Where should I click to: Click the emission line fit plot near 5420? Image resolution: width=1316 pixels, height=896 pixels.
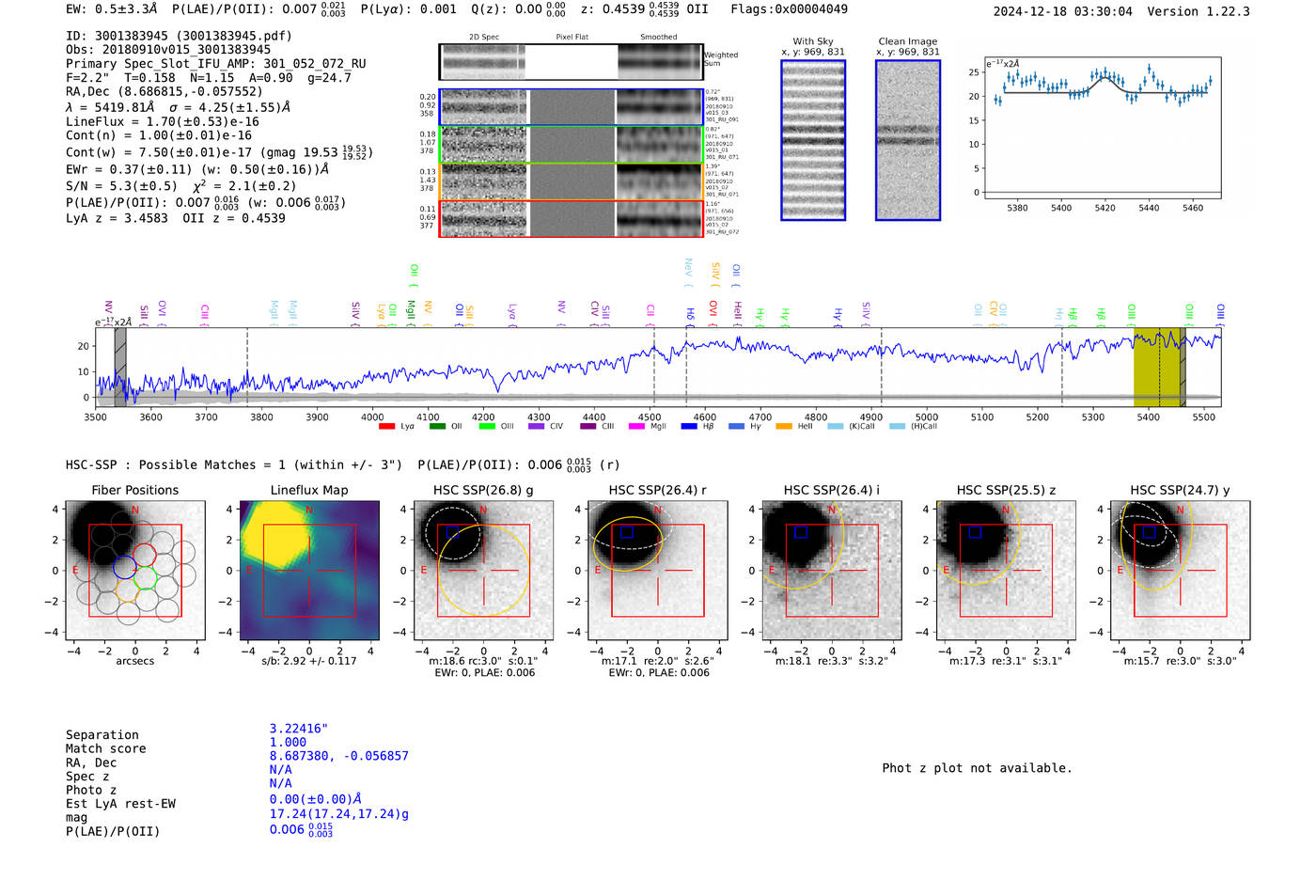1103,128
